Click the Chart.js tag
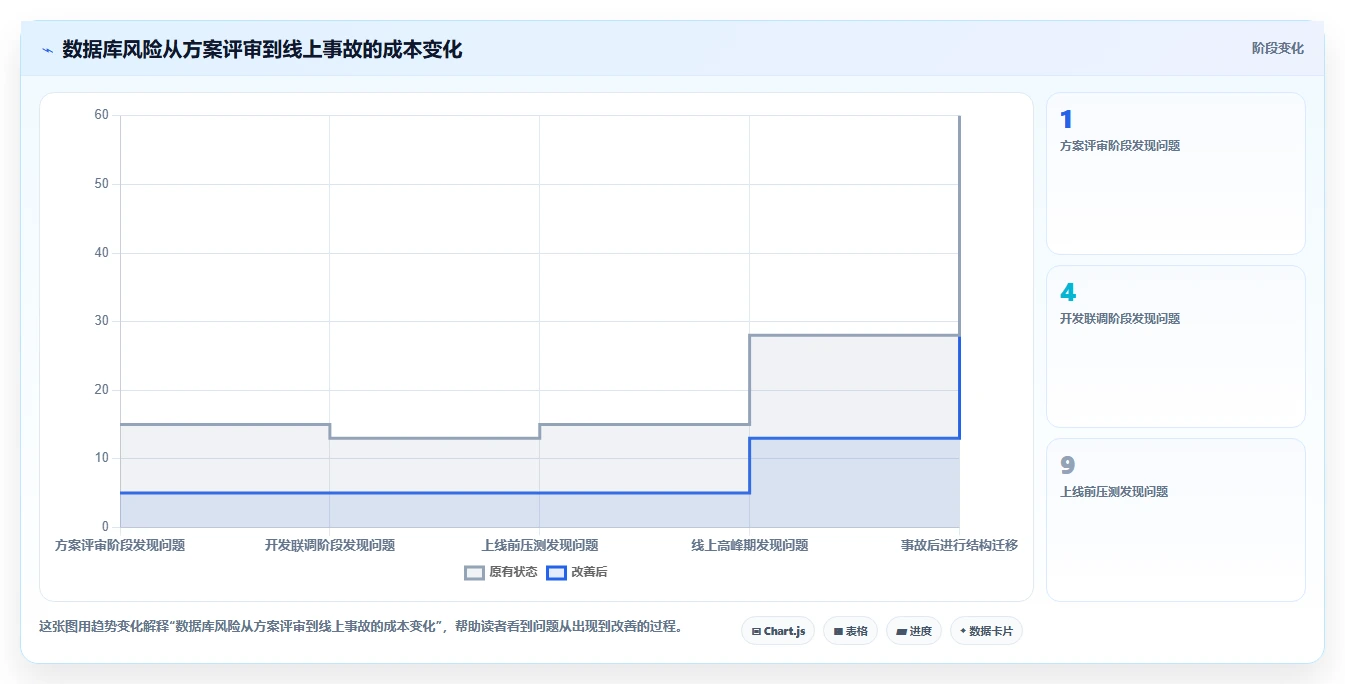This screenshot has width=1345, height=684. 778,631
